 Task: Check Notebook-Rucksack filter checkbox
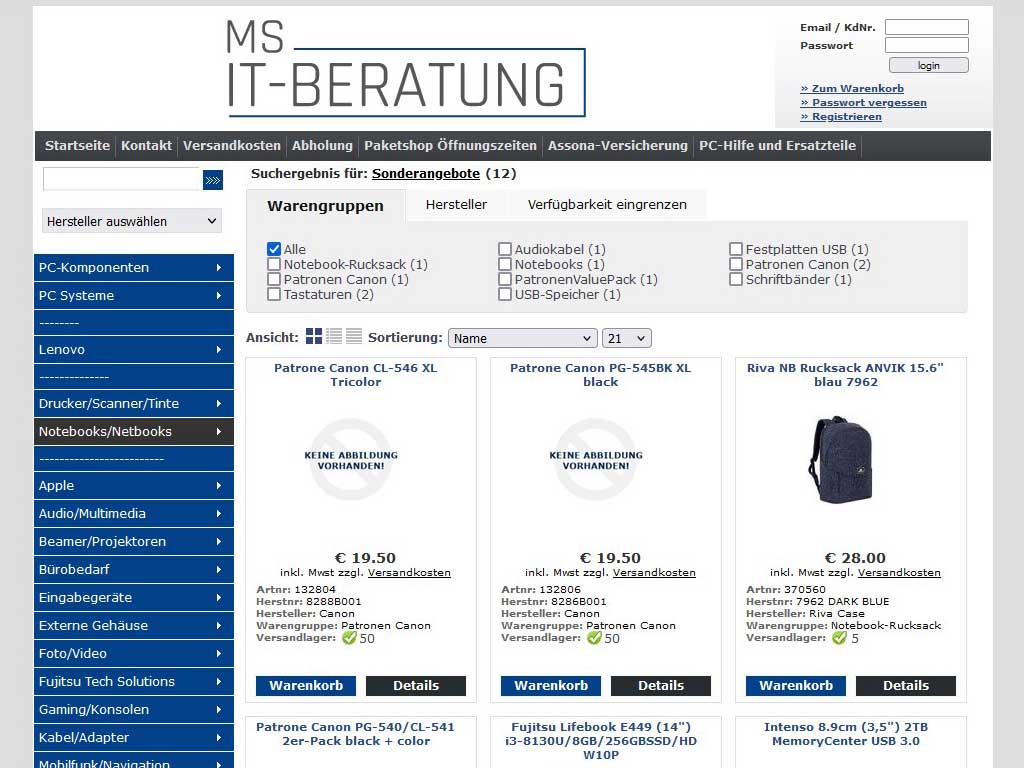click(274, 264)
